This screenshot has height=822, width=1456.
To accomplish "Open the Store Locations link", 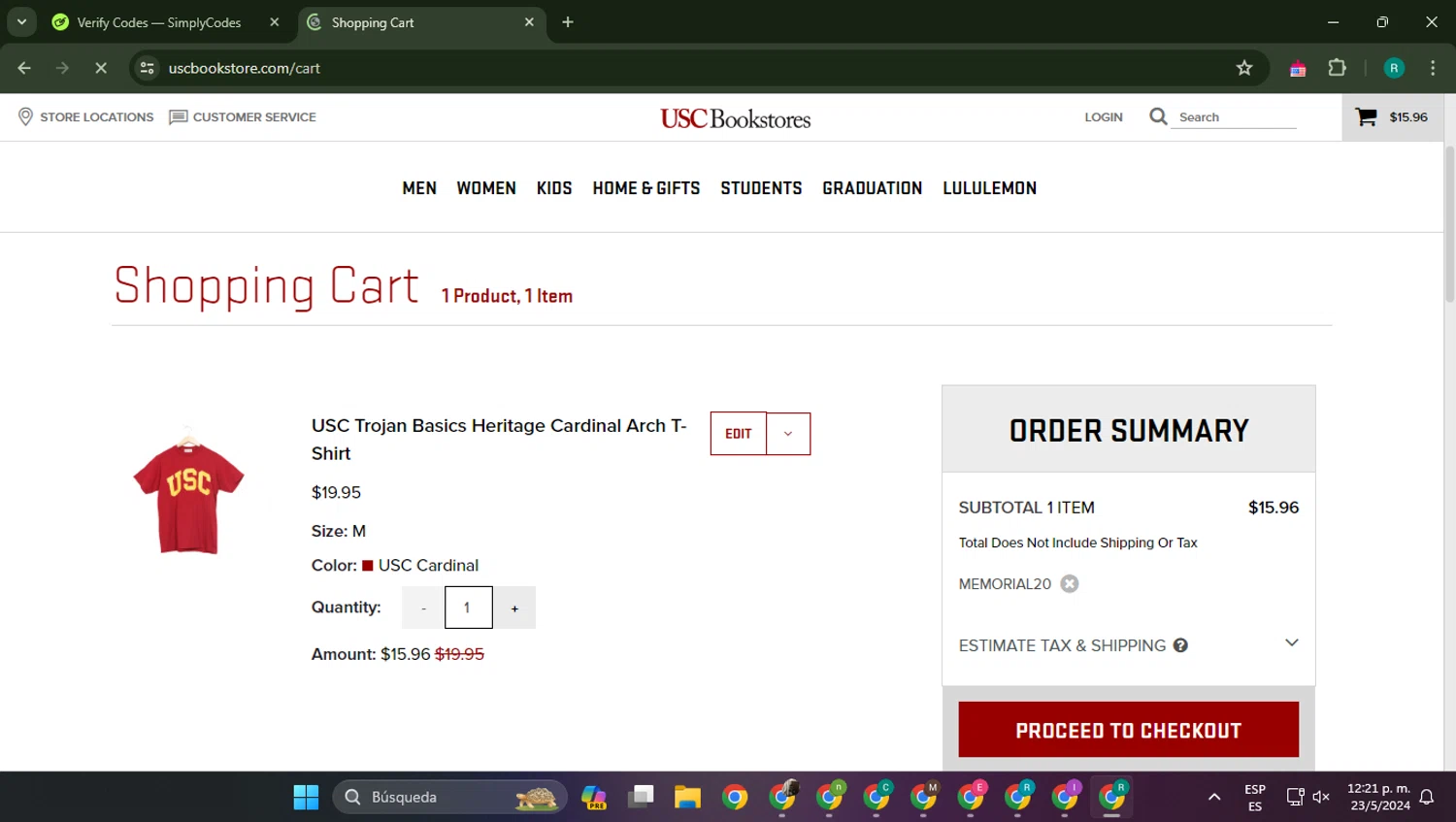I will 85,116.
